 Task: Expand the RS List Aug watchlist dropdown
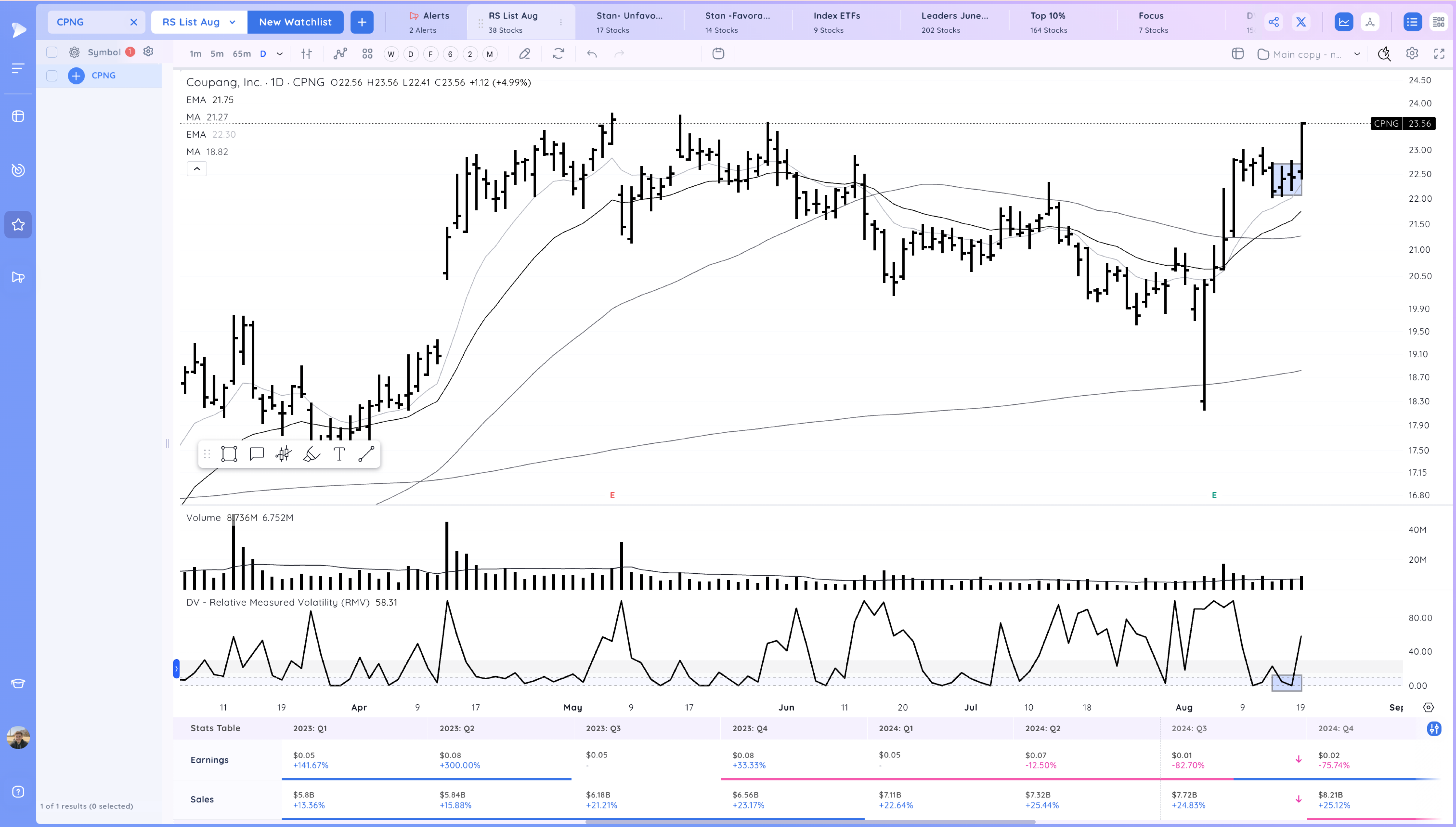[x=232, y=21]
